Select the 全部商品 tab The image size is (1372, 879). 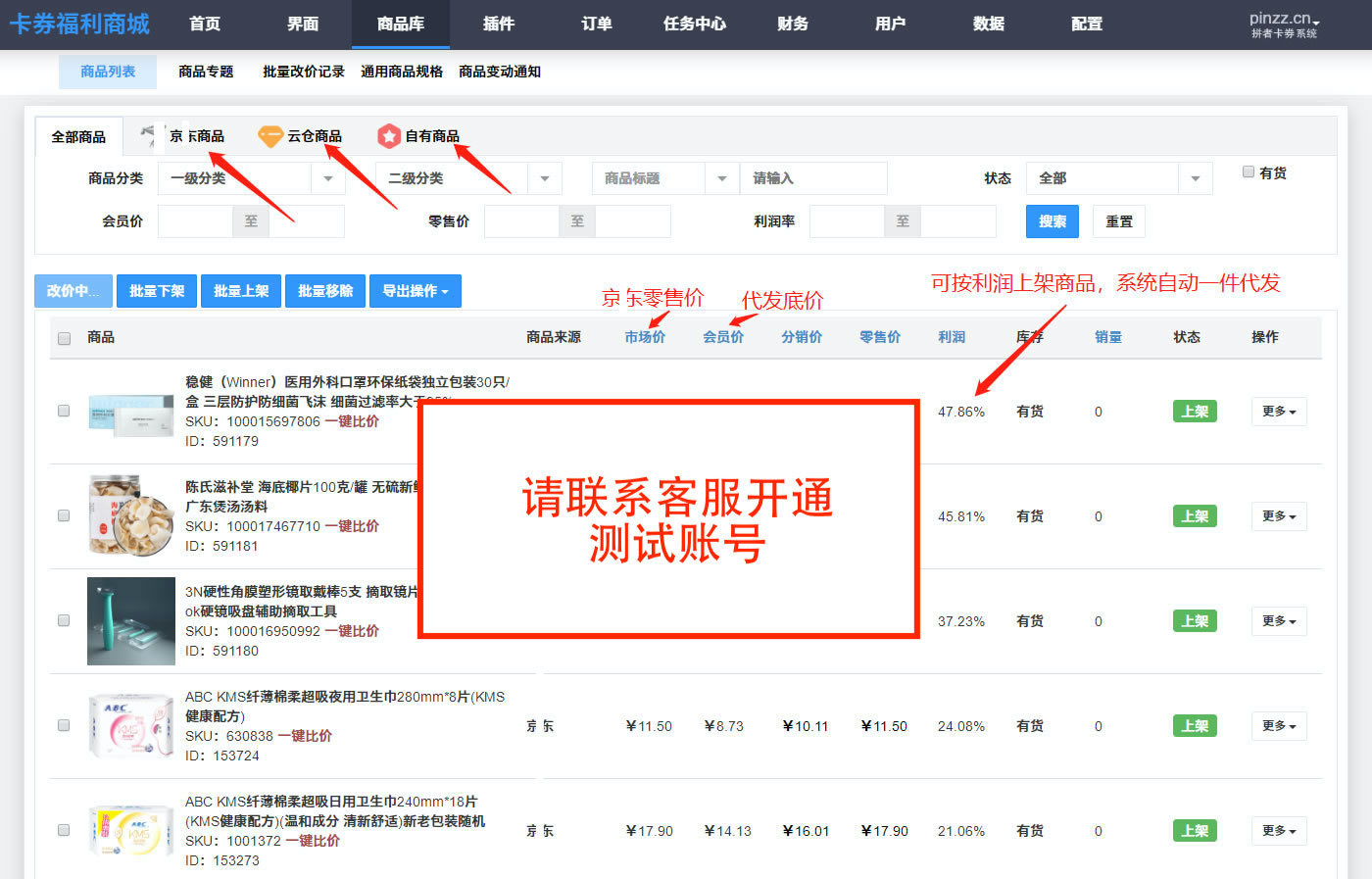(x=78, y=136)
